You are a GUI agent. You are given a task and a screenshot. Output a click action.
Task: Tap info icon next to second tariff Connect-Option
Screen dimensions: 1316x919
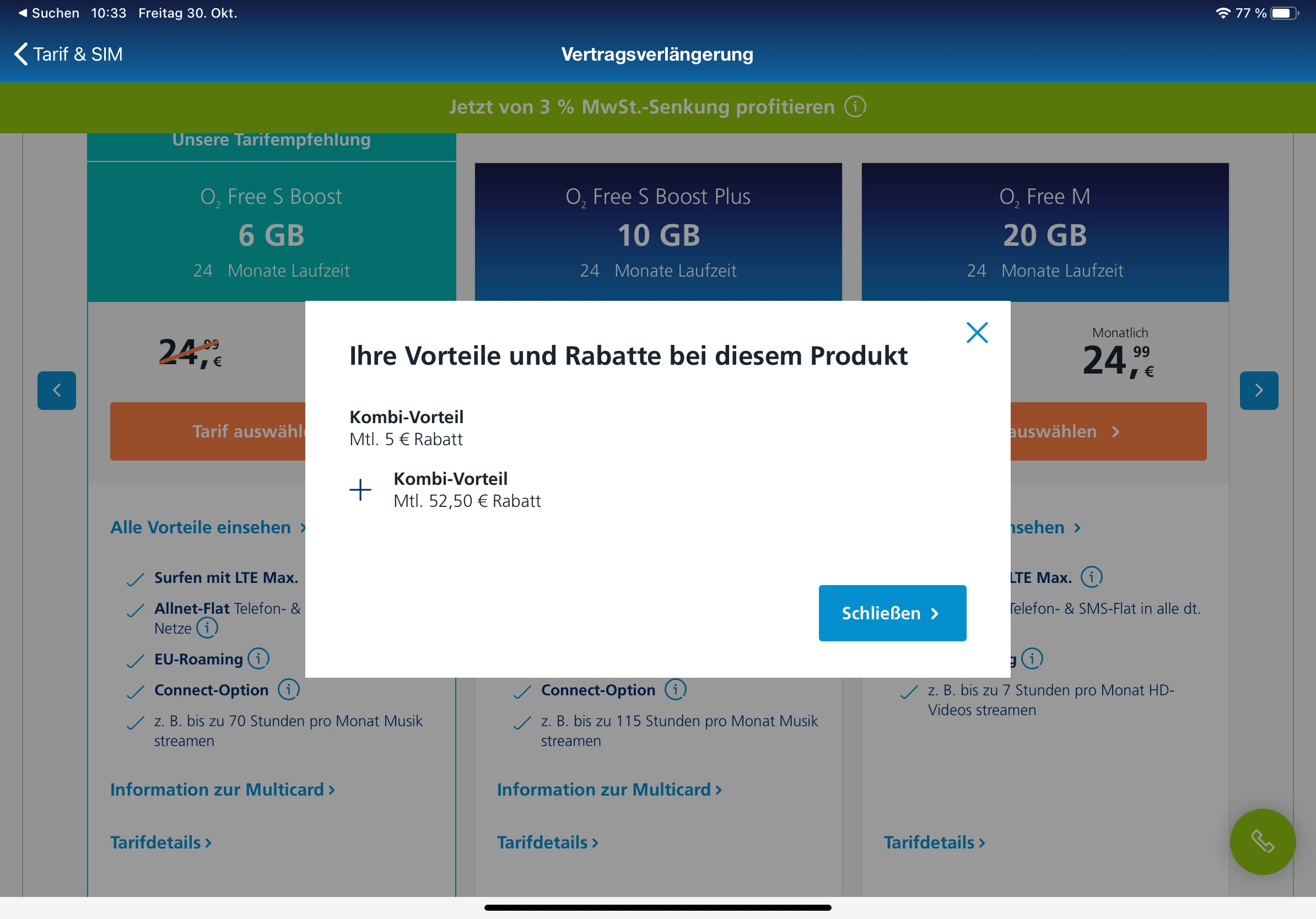pos(675,689)
